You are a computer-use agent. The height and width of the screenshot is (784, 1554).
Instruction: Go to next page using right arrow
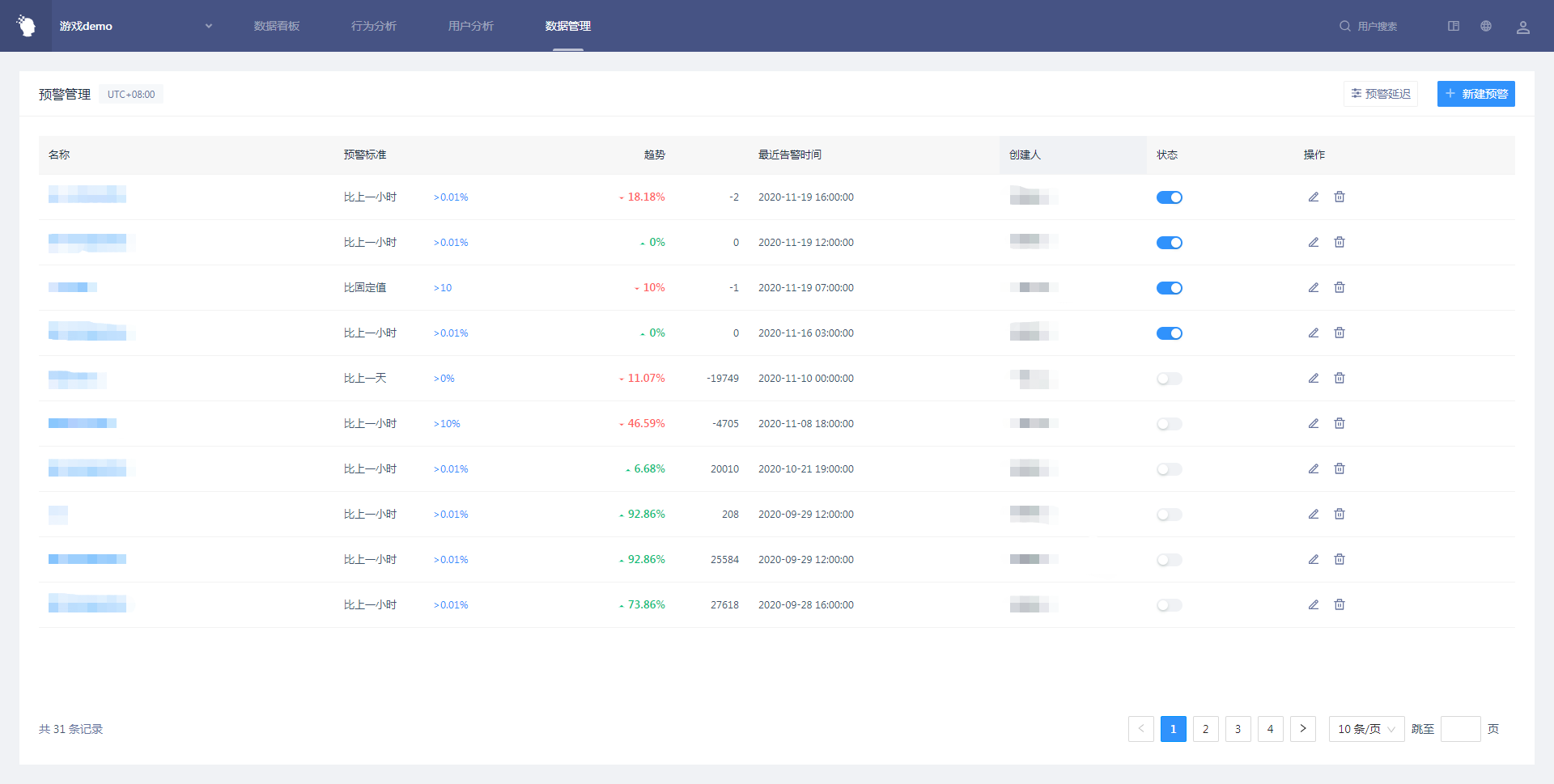point(1302,729)
